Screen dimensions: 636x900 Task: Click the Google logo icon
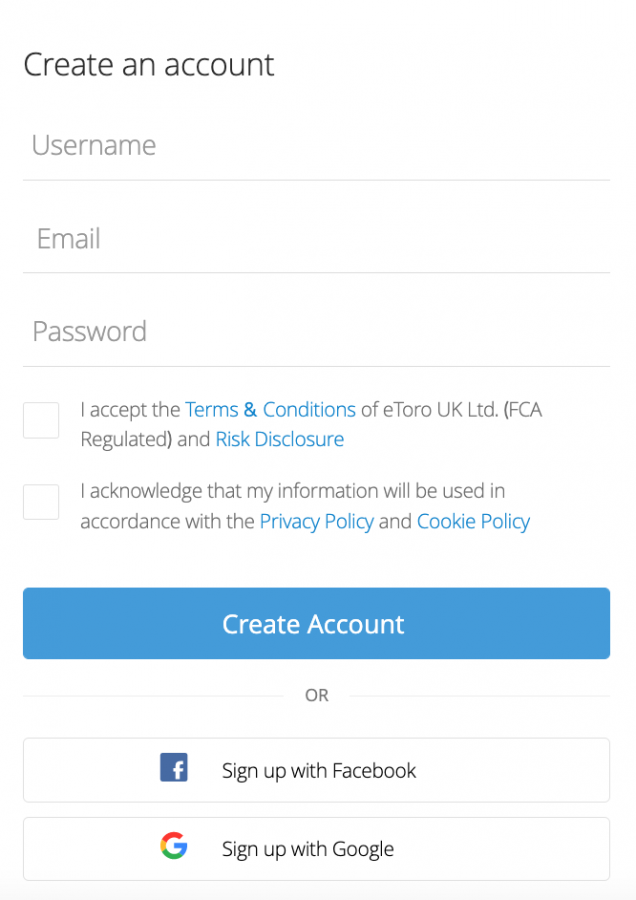pyautogui.click(x=174, y=847)
